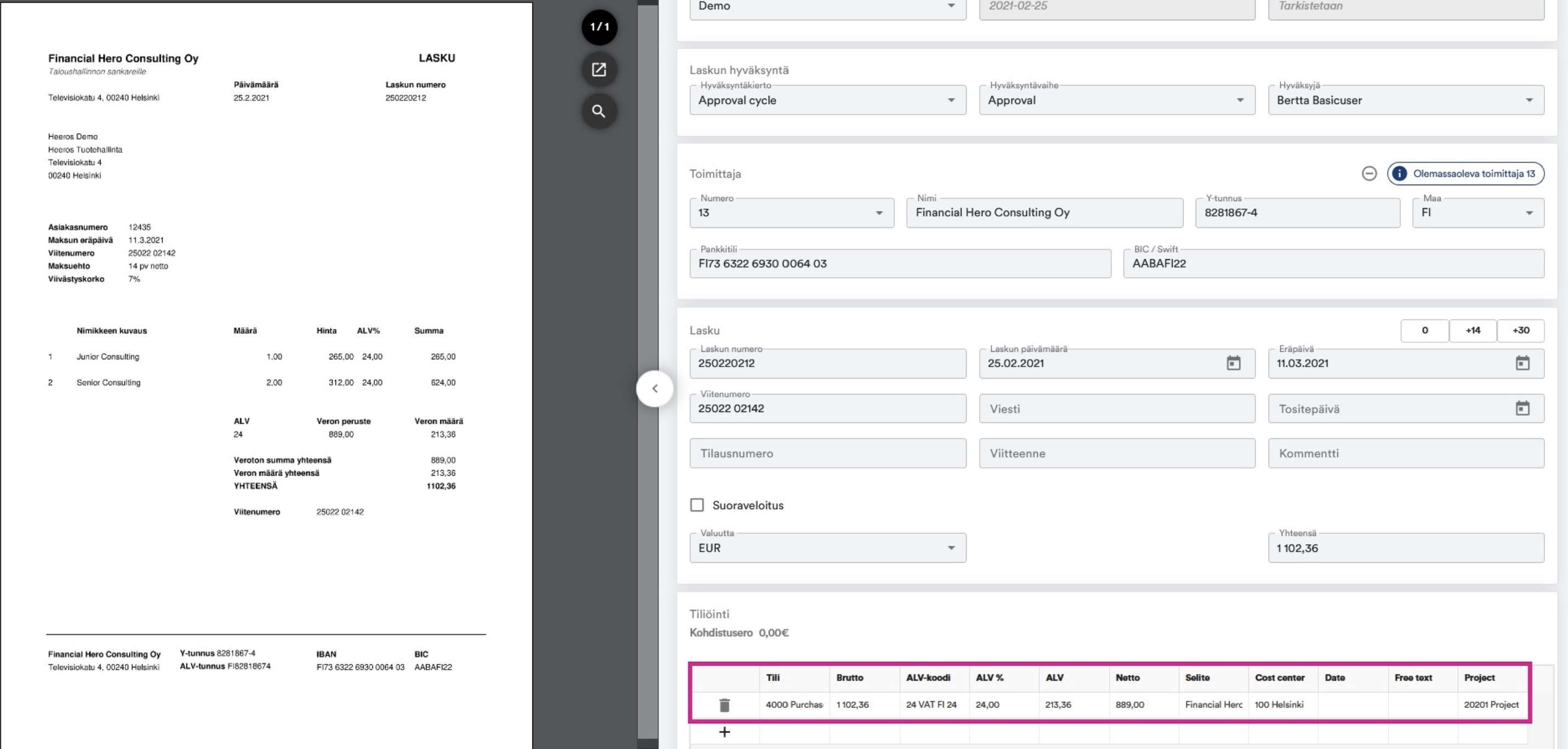
Task: Click the ALV amount cell 213,36
Action: [x=1073, y=705]
